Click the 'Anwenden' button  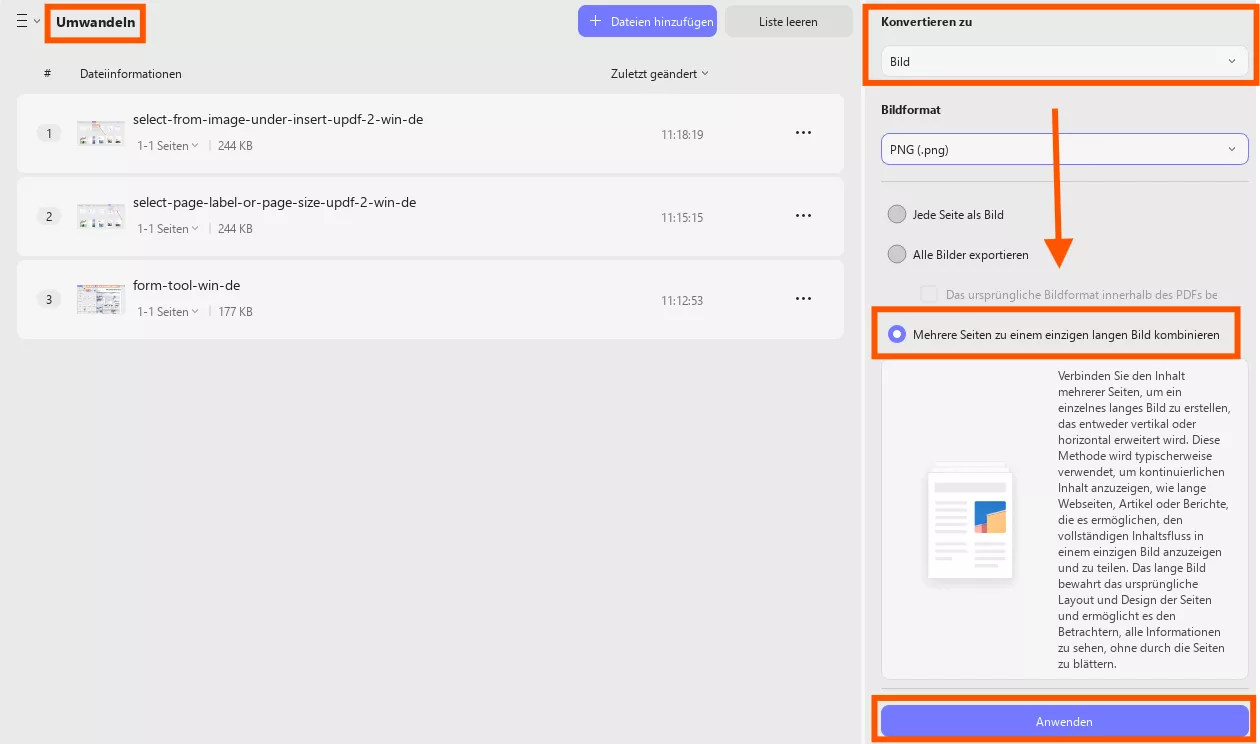click(1064, 721)
